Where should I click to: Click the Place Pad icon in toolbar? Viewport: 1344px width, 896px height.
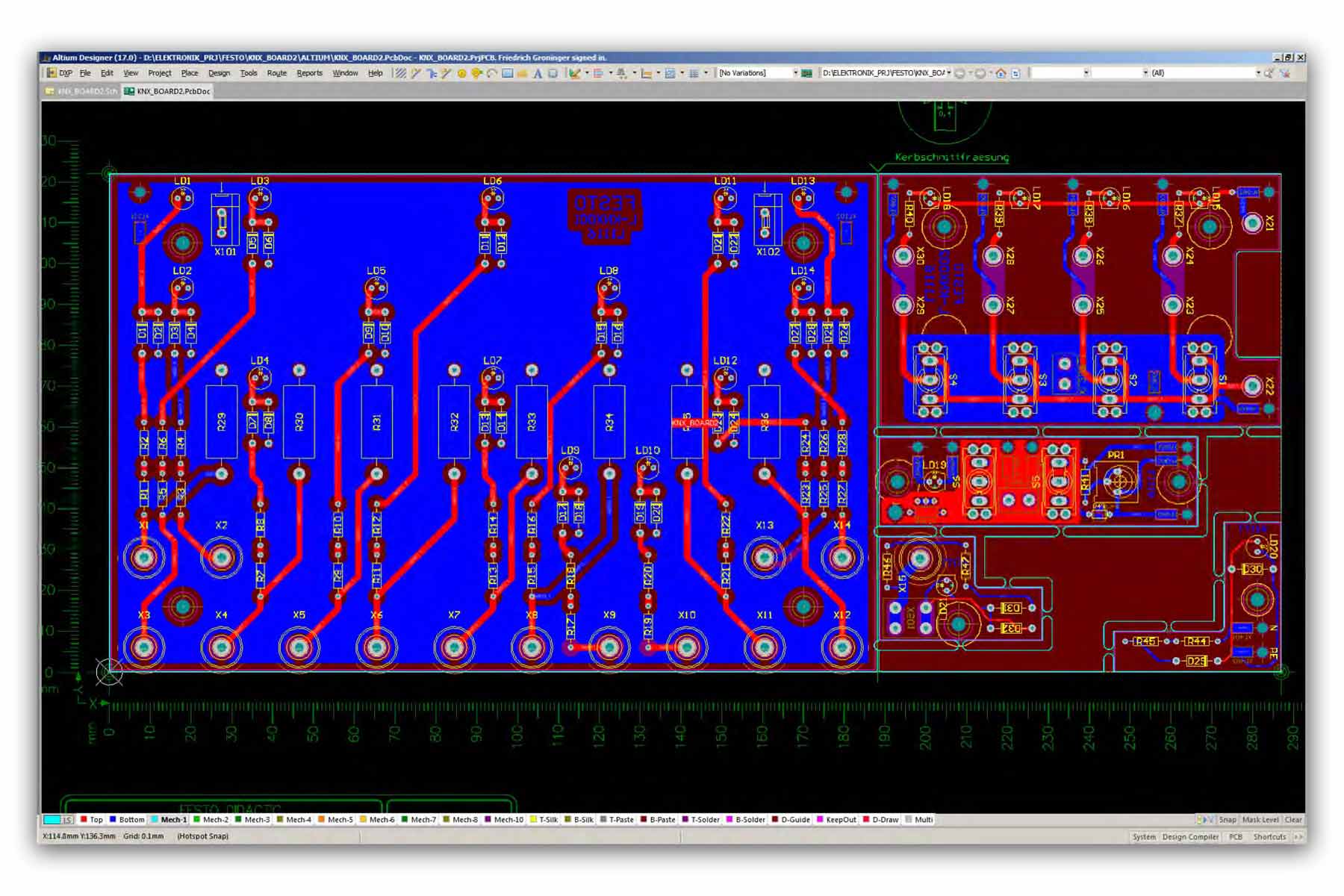click(x=461, y=73)
